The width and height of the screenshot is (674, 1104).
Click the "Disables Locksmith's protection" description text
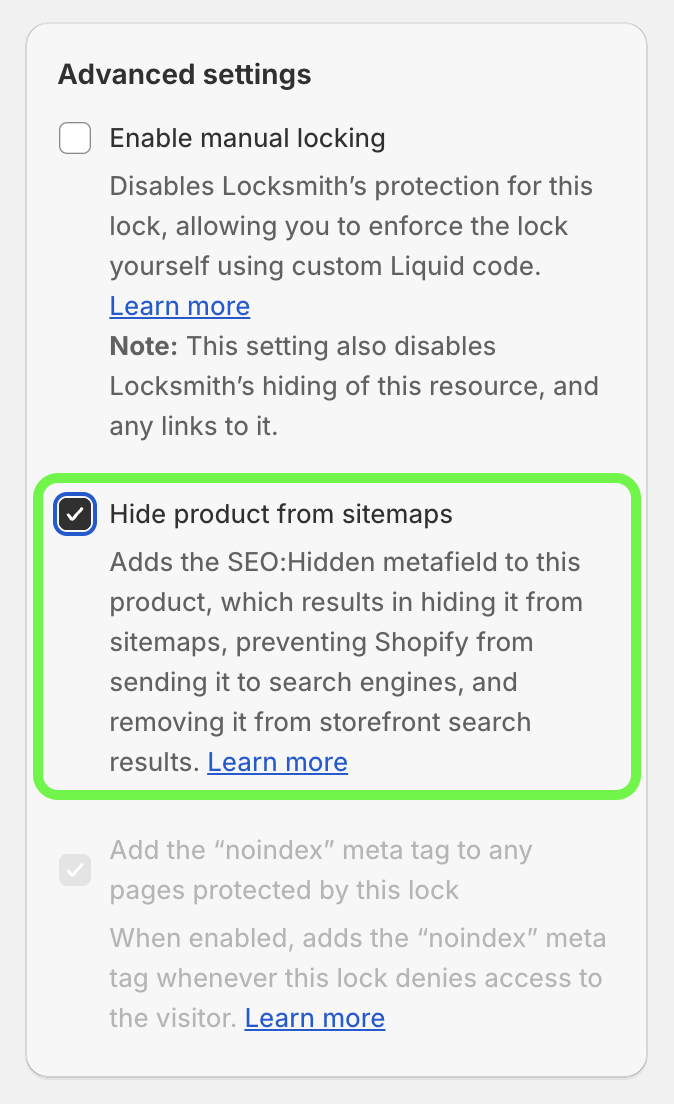[350, 187]
